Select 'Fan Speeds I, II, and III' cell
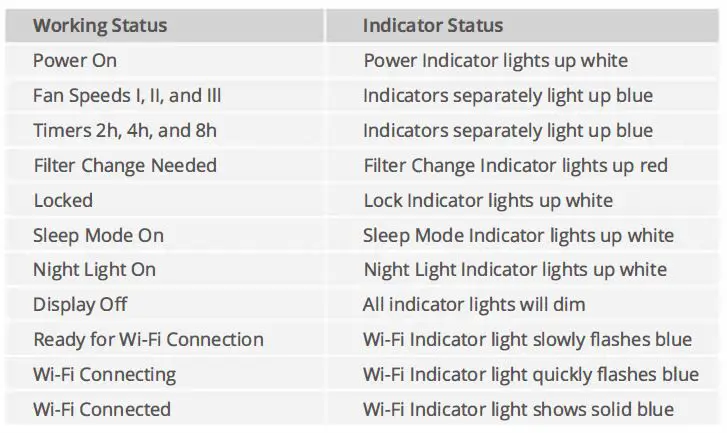This screenshot has height=433, width=727. click(126, 95)
